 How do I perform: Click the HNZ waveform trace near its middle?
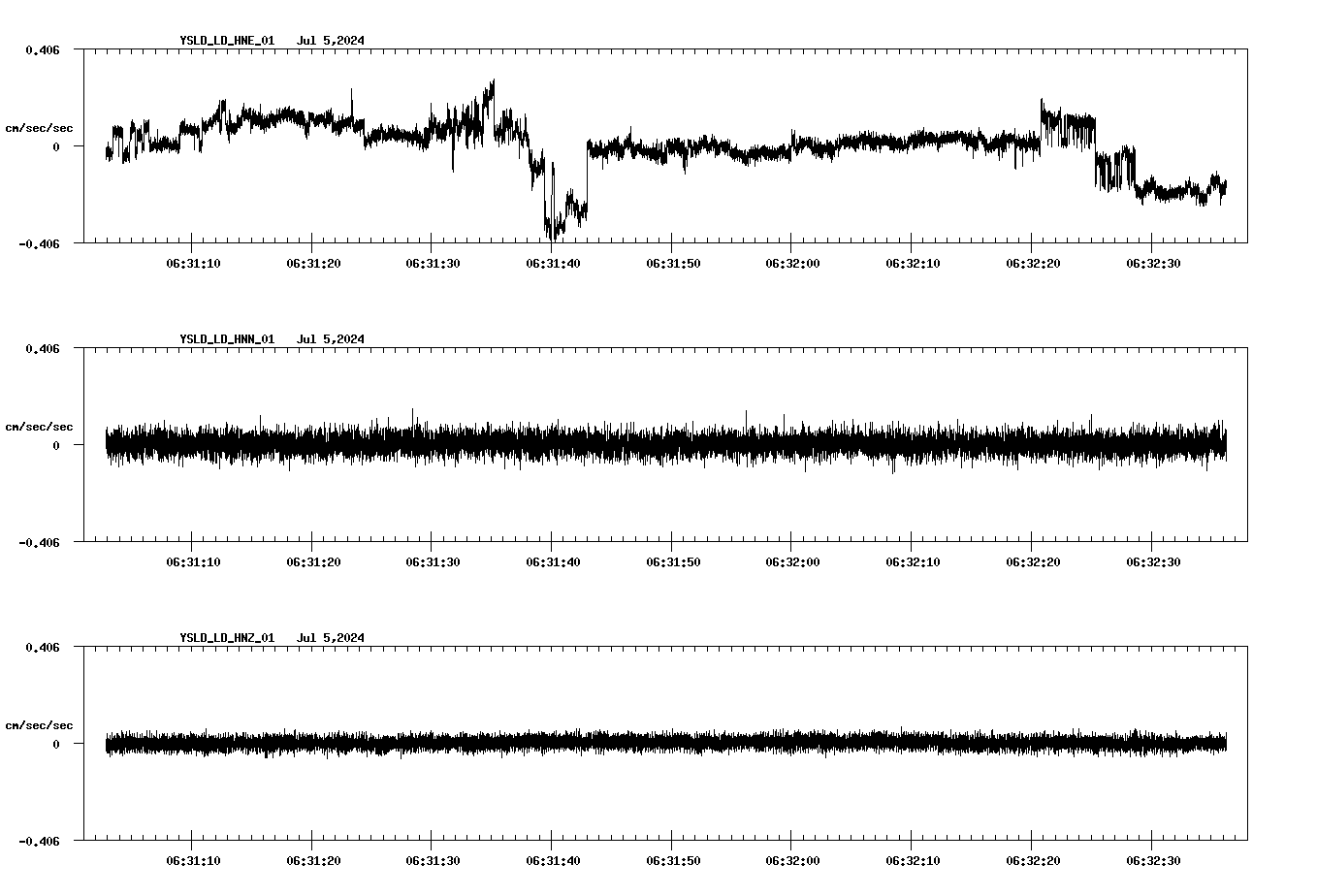[x=659, y=744]
